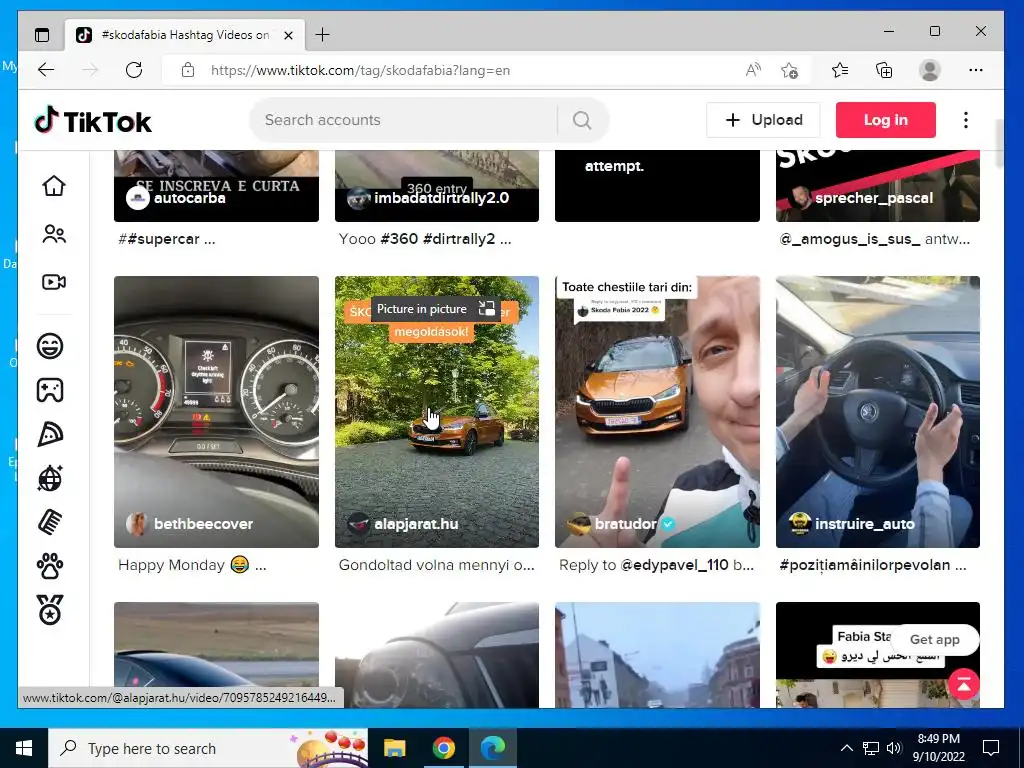This screenshot has width=1024, height=768.
Task: Open alapjarat.hu orange car video
Action: tap(437, 411)
